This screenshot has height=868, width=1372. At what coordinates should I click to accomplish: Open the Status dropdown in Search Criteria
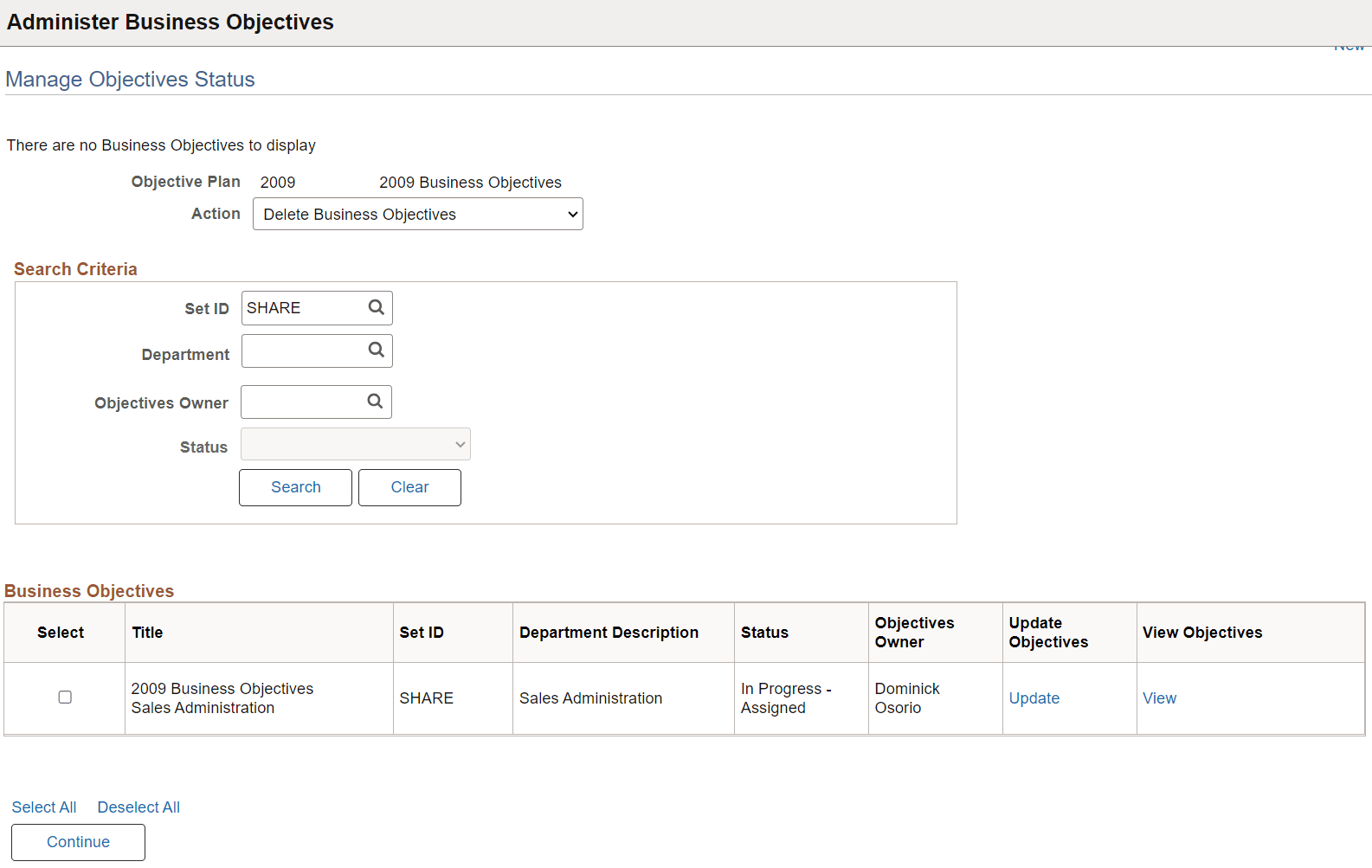click(356, 444)
